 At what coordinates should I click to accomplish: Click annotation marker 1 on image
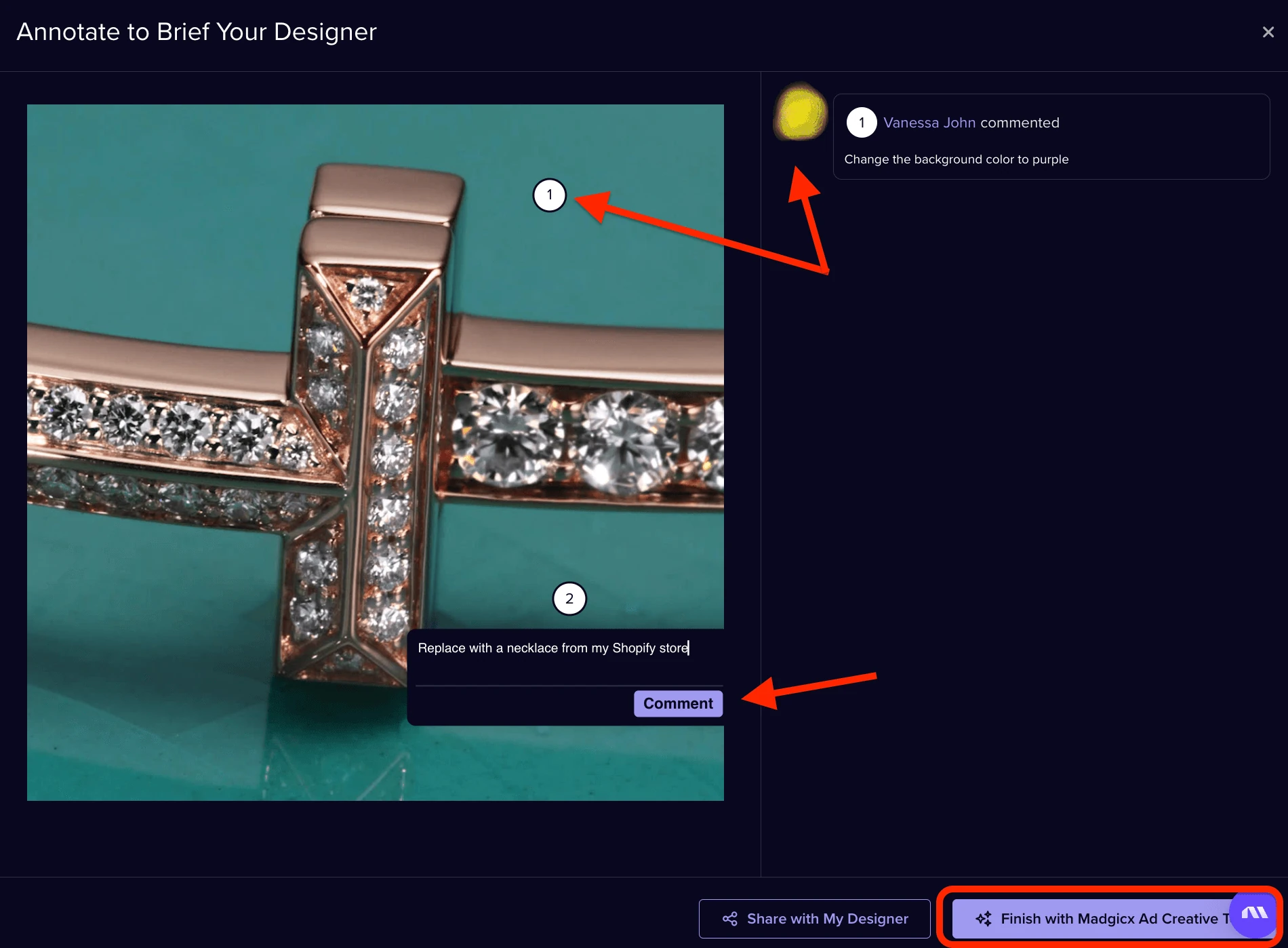(549, 195)
